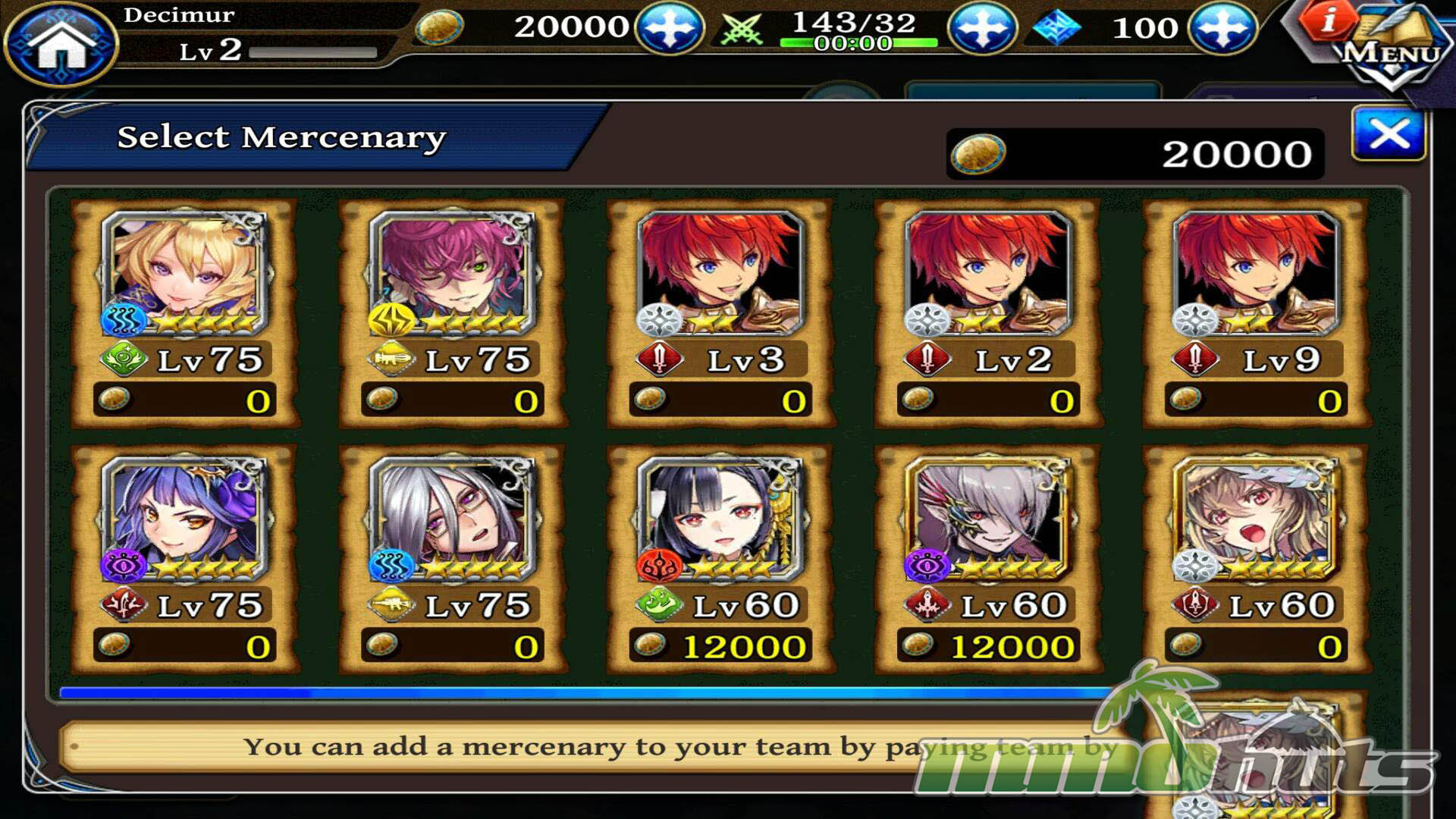1456x819 pixels.
Task: Choose the red-haired Lv9 mercenary
Action: click(x=1256, y=313)
